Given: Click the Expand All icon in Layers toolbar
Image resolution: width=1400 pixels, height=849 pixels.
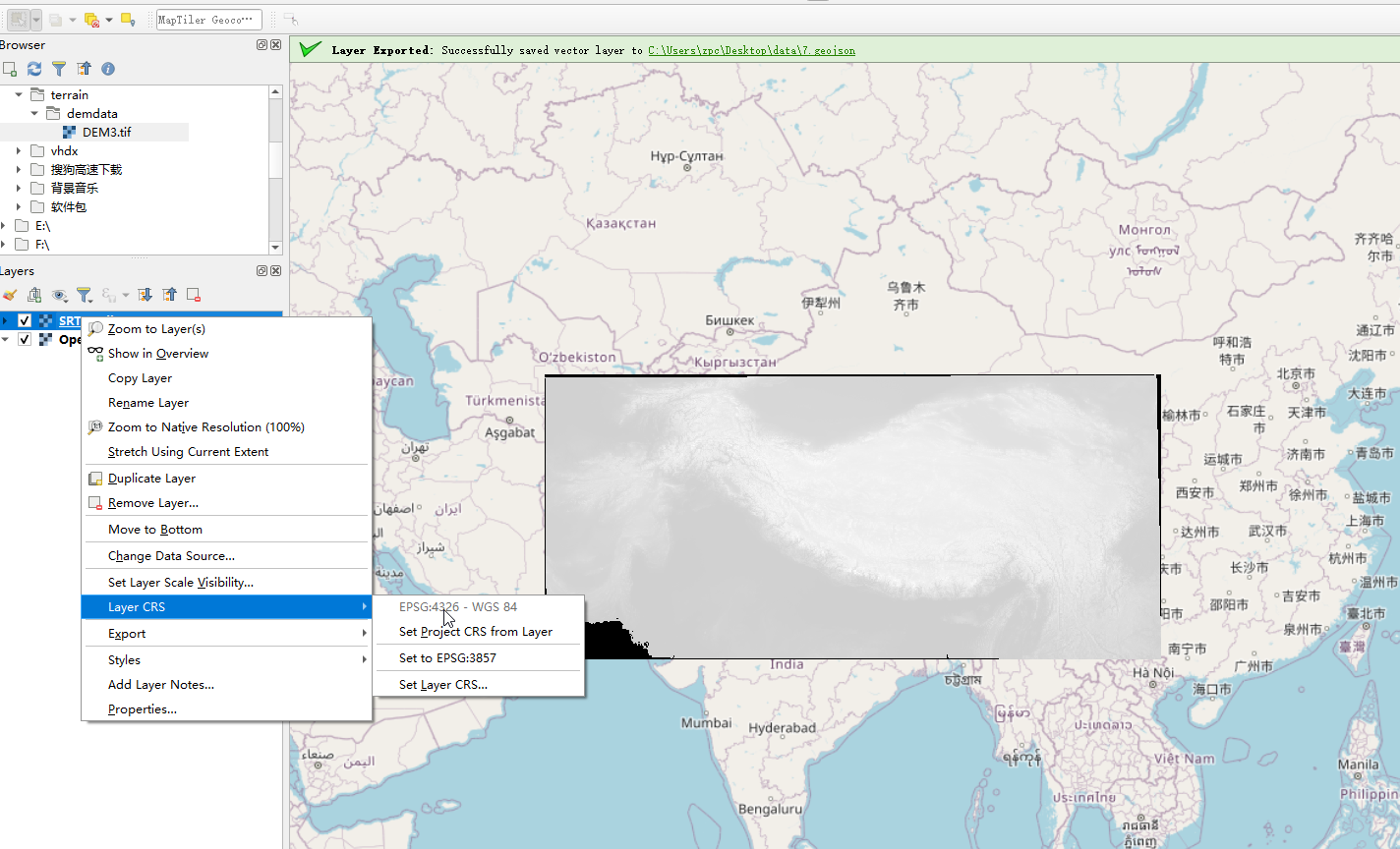Looking at the screenshot, I should tap(145, 295).
